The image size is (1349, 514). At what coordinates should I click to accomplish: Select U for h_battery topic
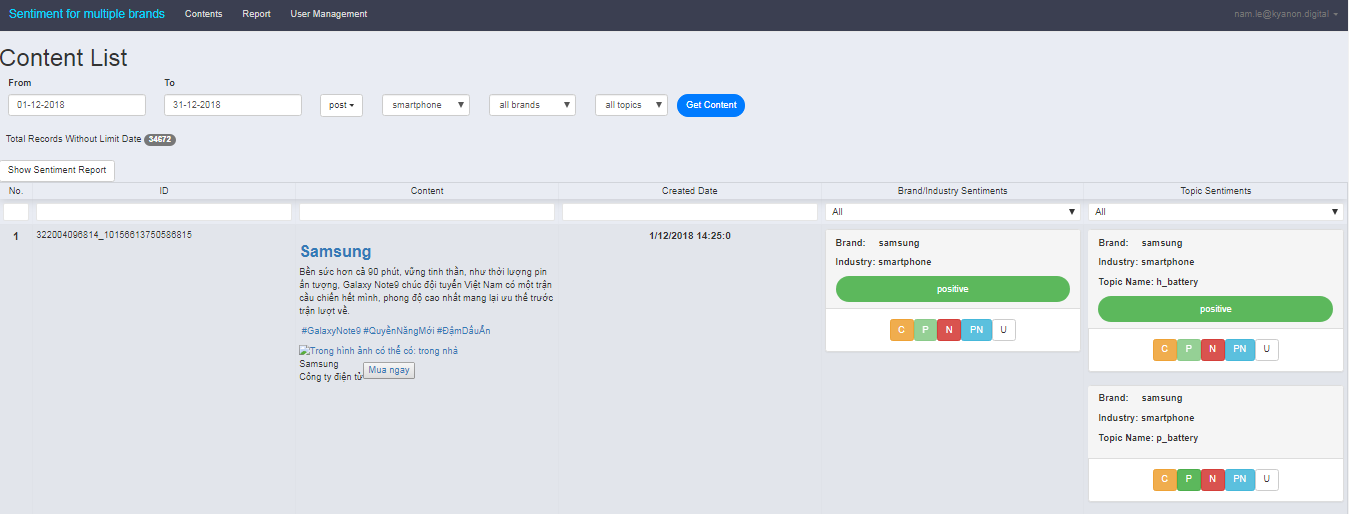tap(1267, 350)
